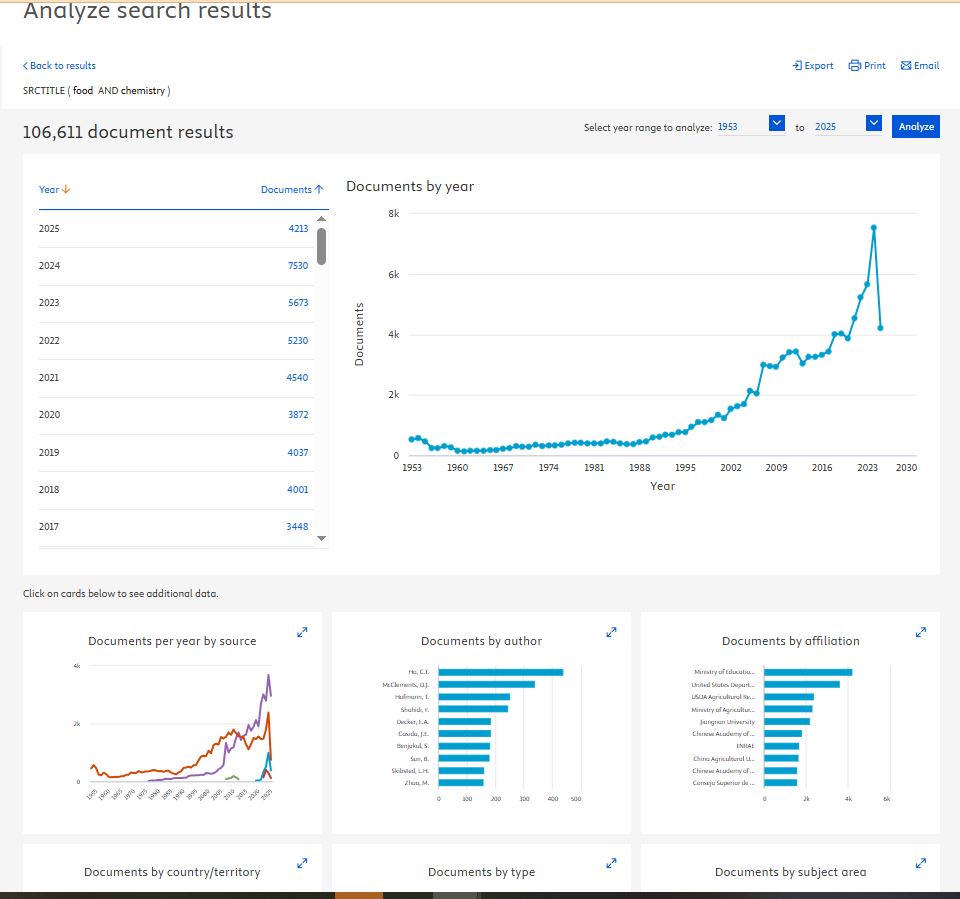Click the Export icon
Viewport: 960px width, 899px height.
click(x=798, y=66)
